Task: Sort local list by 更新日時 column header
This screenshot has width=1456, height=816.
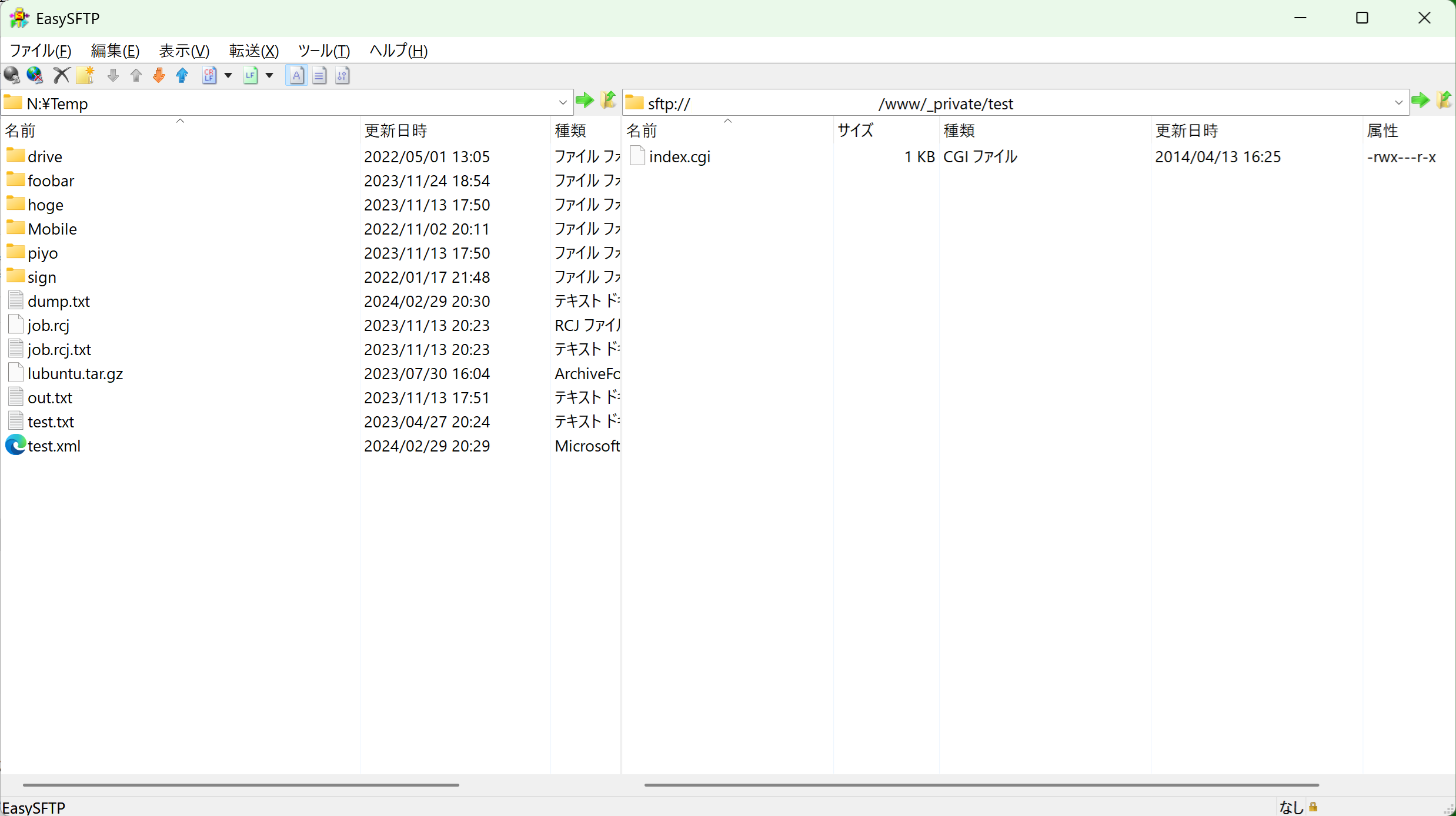Action: pos(455,131)
